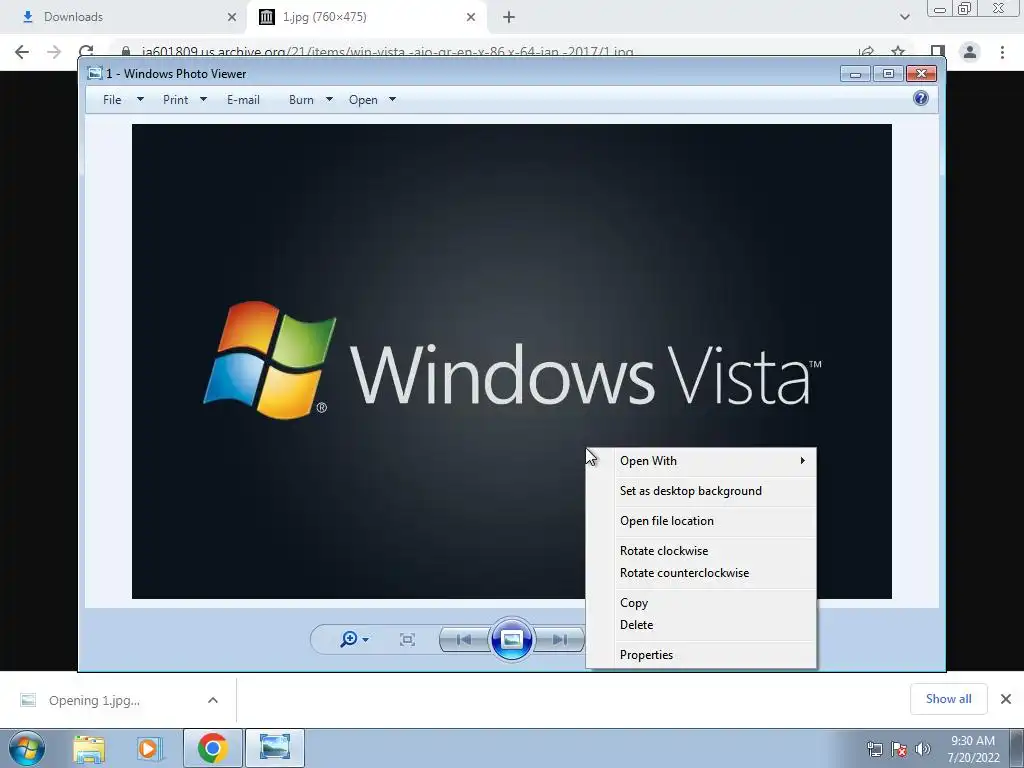The height and width of the screenshot is (768, 1024).
Task: Share this page icon in Chrome
Action: 867,52
